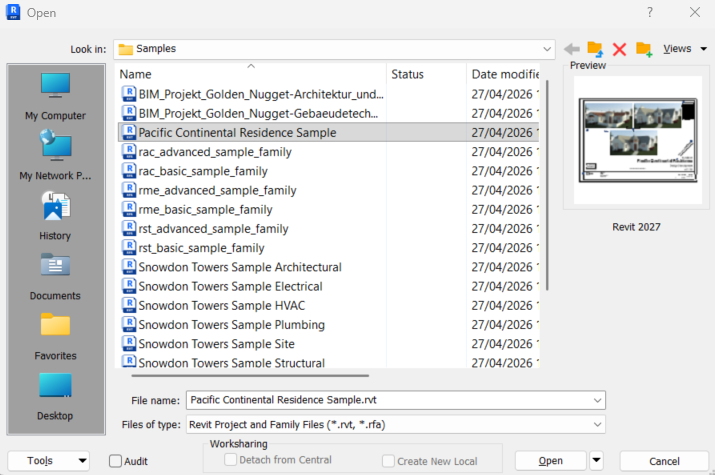The height and width of the screenshot is (475, 715).
Task: Close the Open dialog window
Action: click(694, 12)
